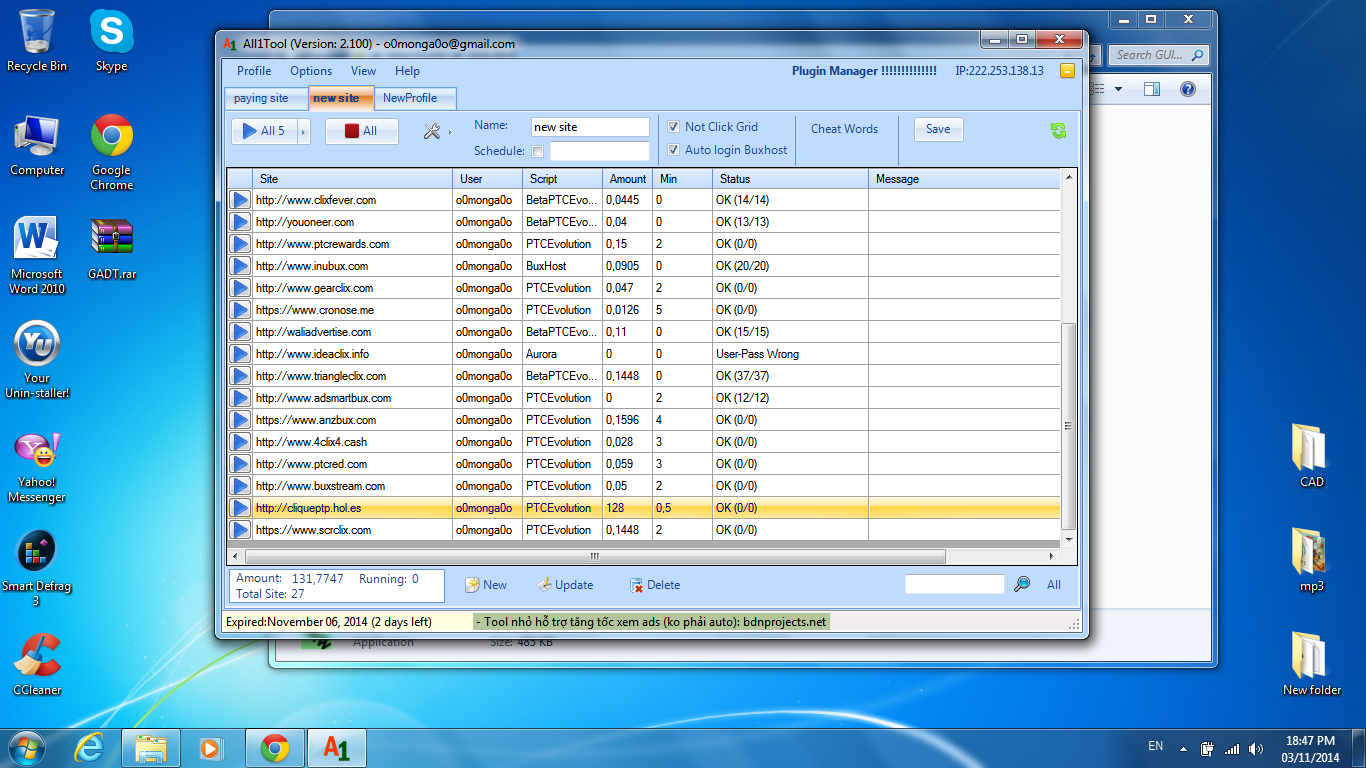Viewport: 1366px width, 772px height.
Task: Click the green refresh icon in toolbar
Action: tap(1058, 130)
